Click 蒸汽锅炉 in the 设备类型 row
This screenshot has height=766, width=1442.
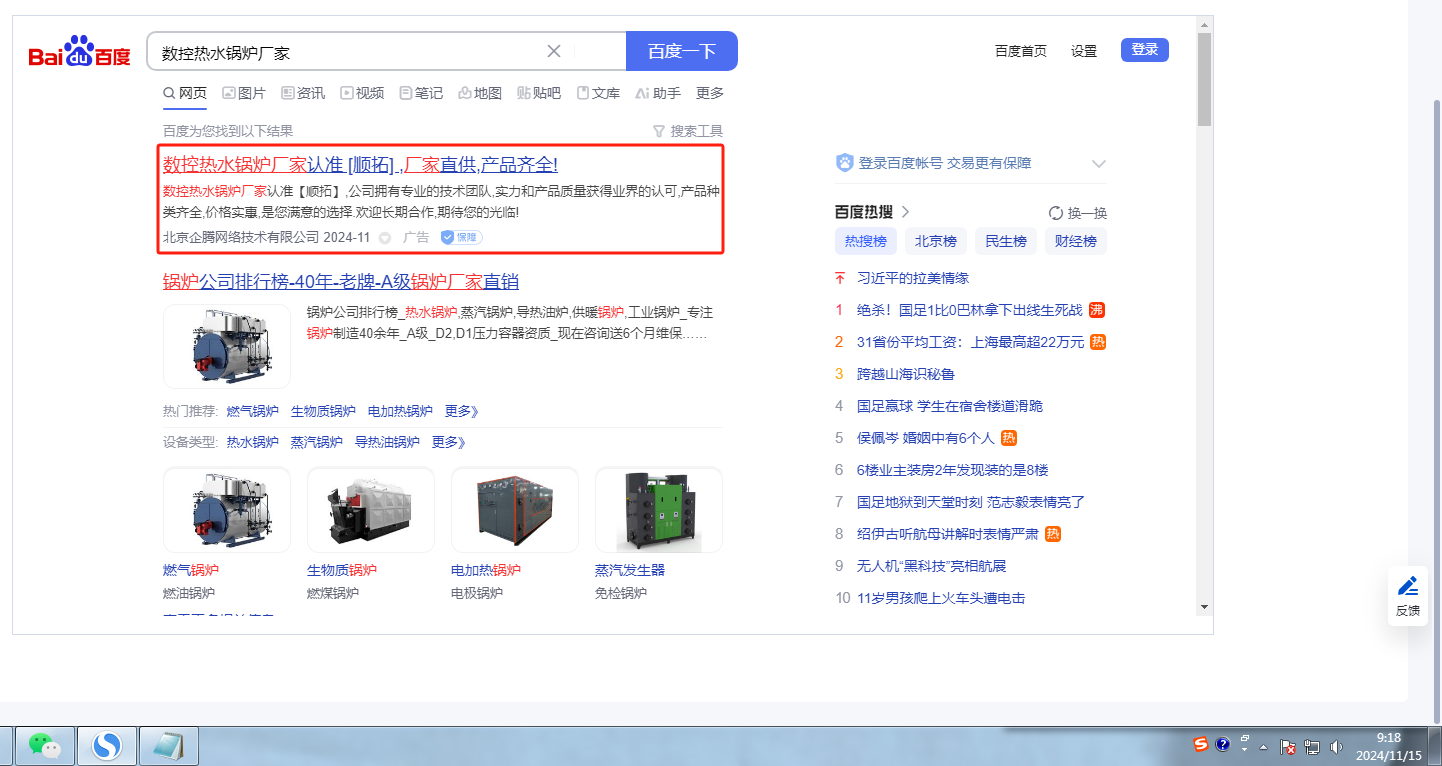click(317, 442)
